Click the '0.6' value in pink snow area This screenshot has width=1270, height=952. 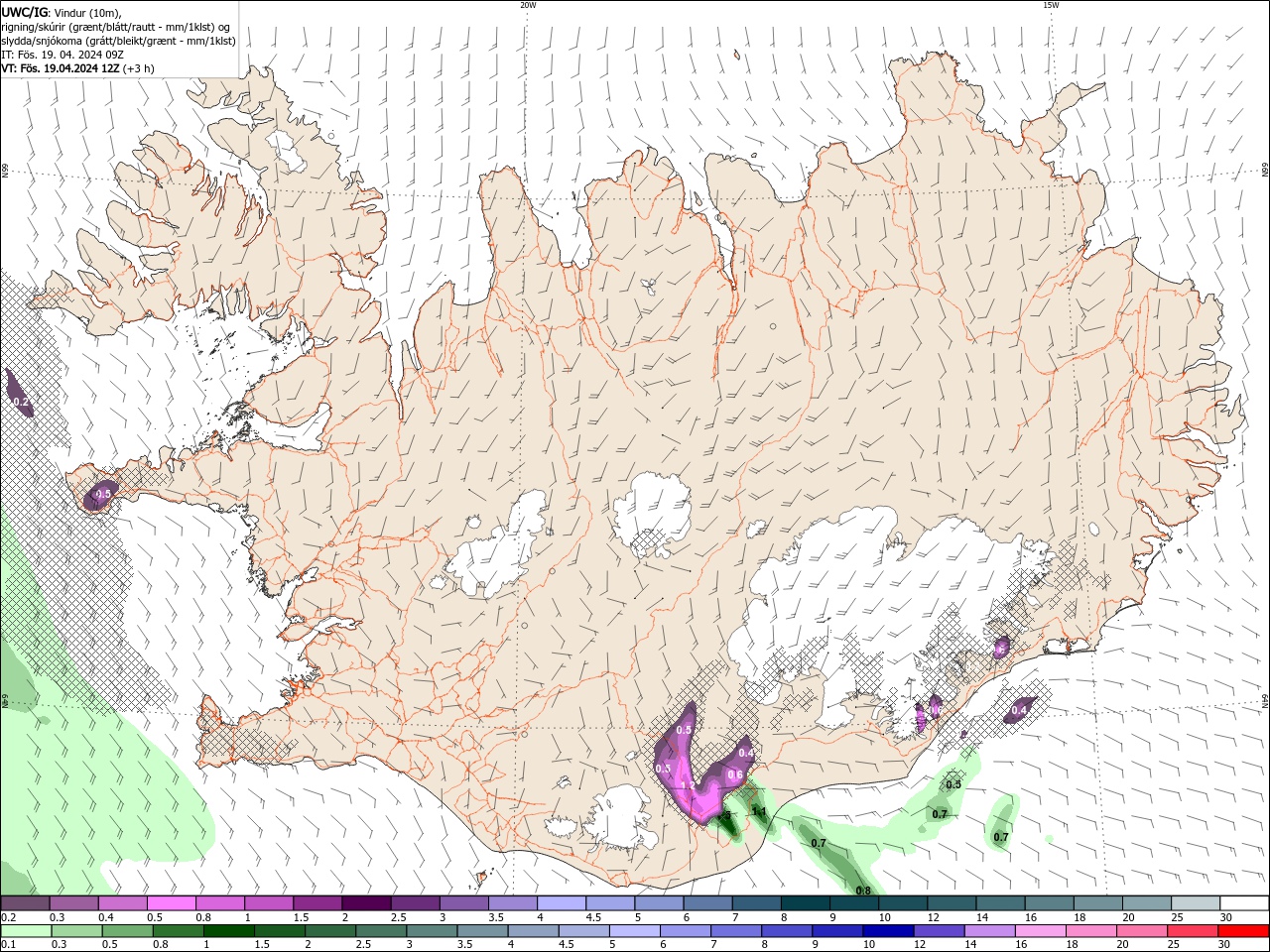coord(735,774)
